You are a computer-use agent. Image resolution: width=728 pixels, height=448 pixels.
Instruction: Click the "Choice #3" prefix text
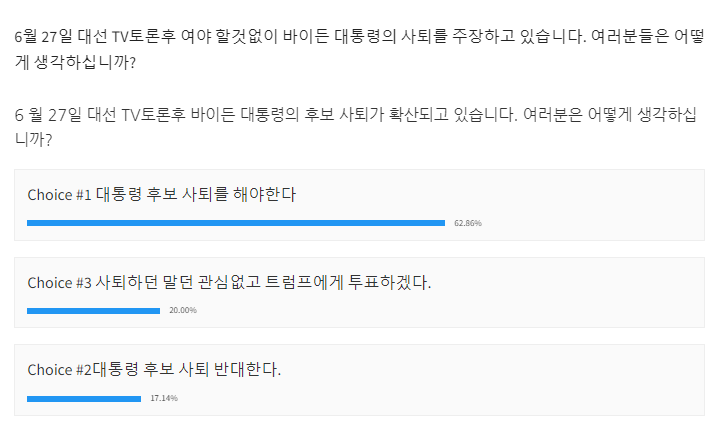59,283
